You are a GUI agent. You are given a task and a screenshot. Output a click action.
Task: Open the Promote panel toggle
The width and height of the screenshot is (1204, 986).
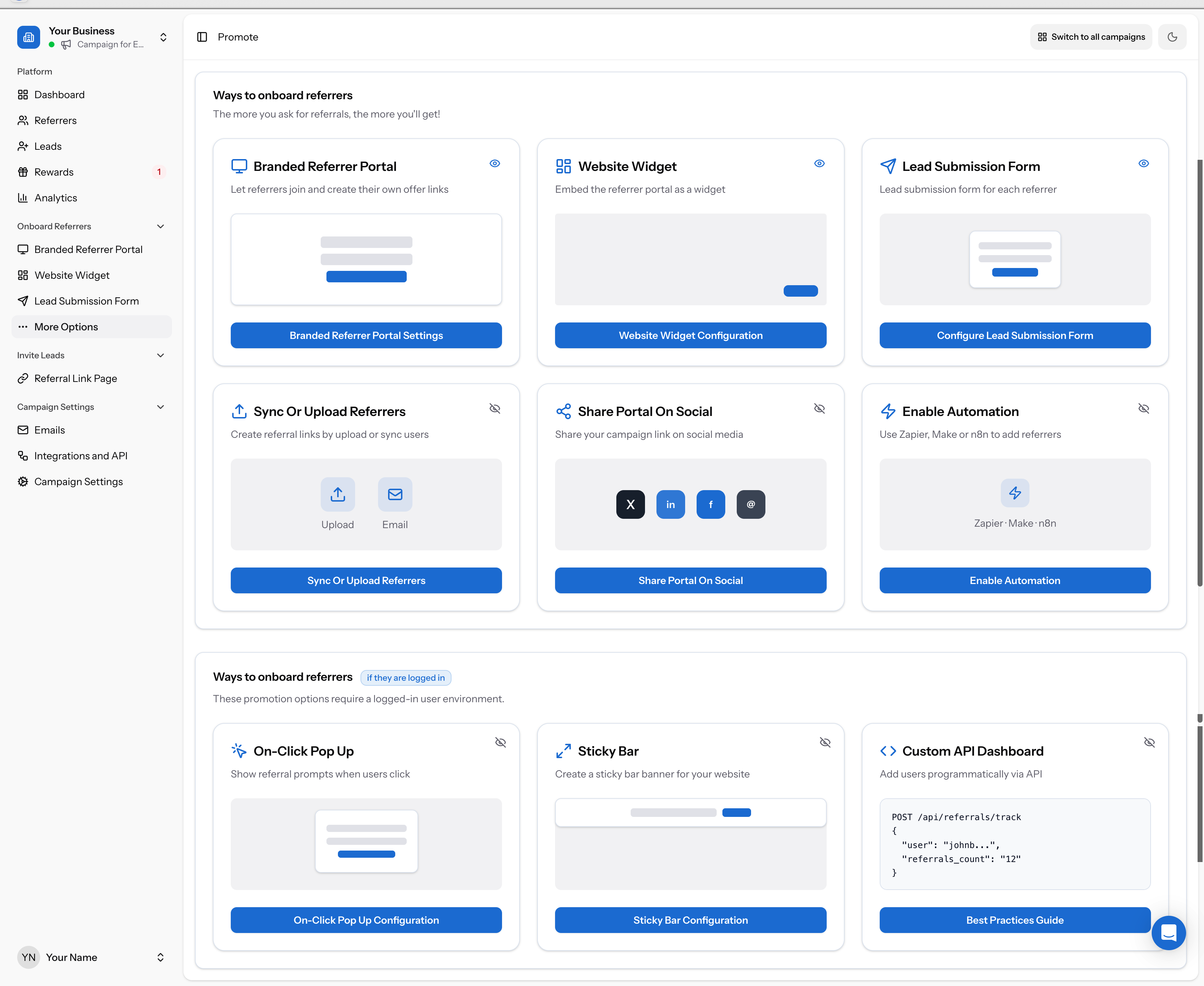[x=202, y=36]
